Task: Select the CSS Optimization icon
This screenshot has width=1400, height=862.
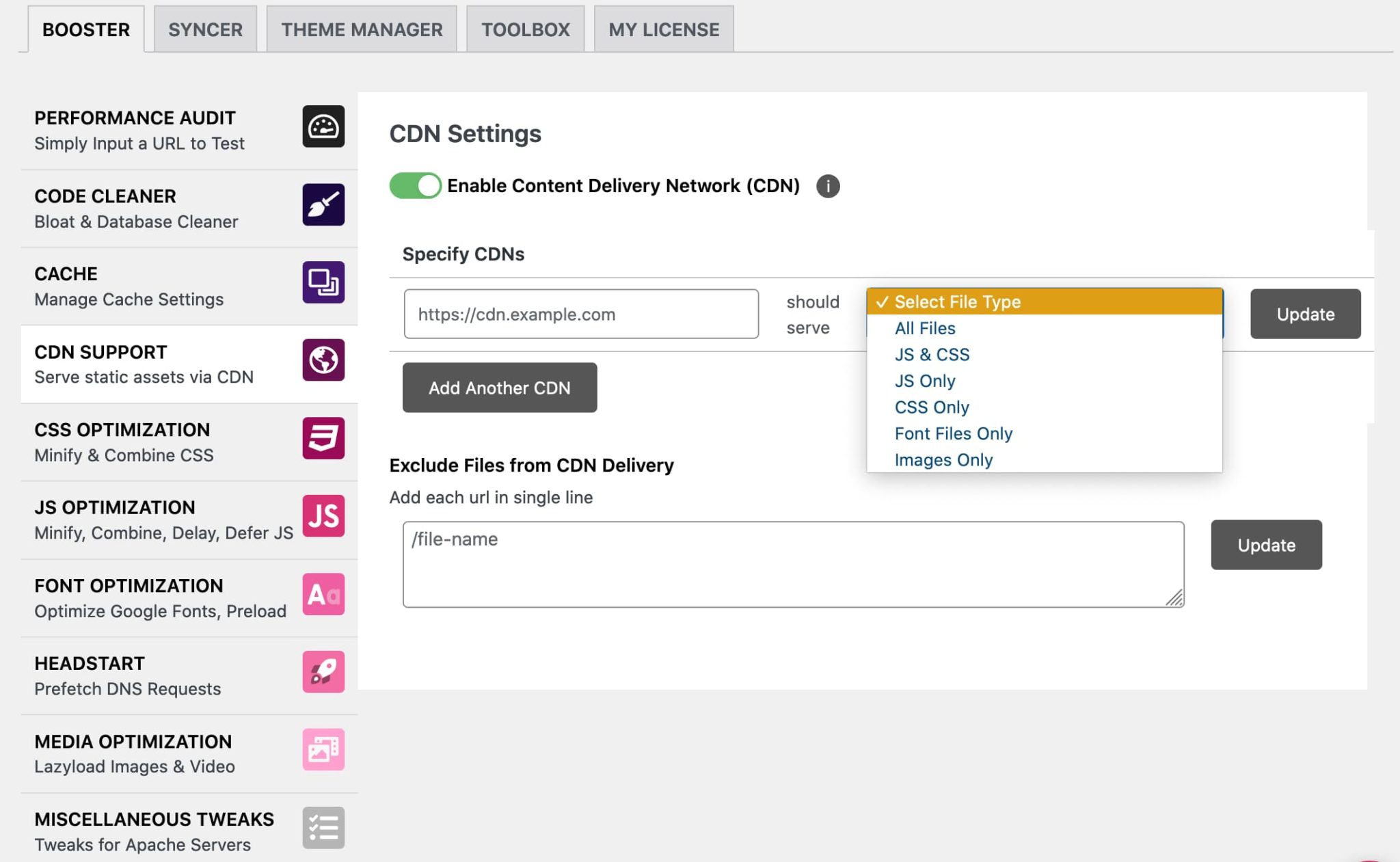Action: (324, 438)
